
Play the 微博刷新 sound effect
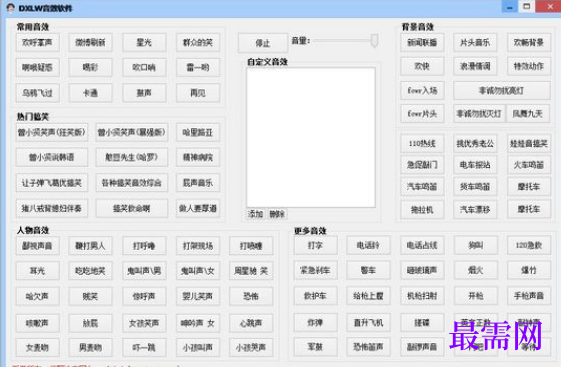coord(90,43)
